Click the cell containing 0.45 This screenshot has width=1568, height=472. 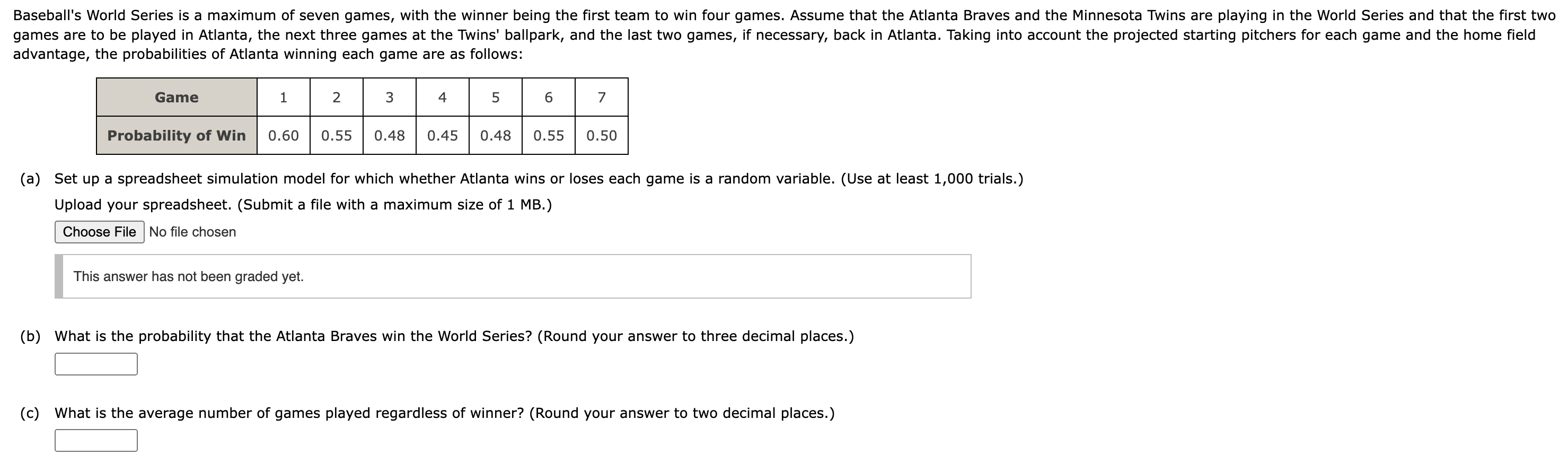(x=443, y=136)
